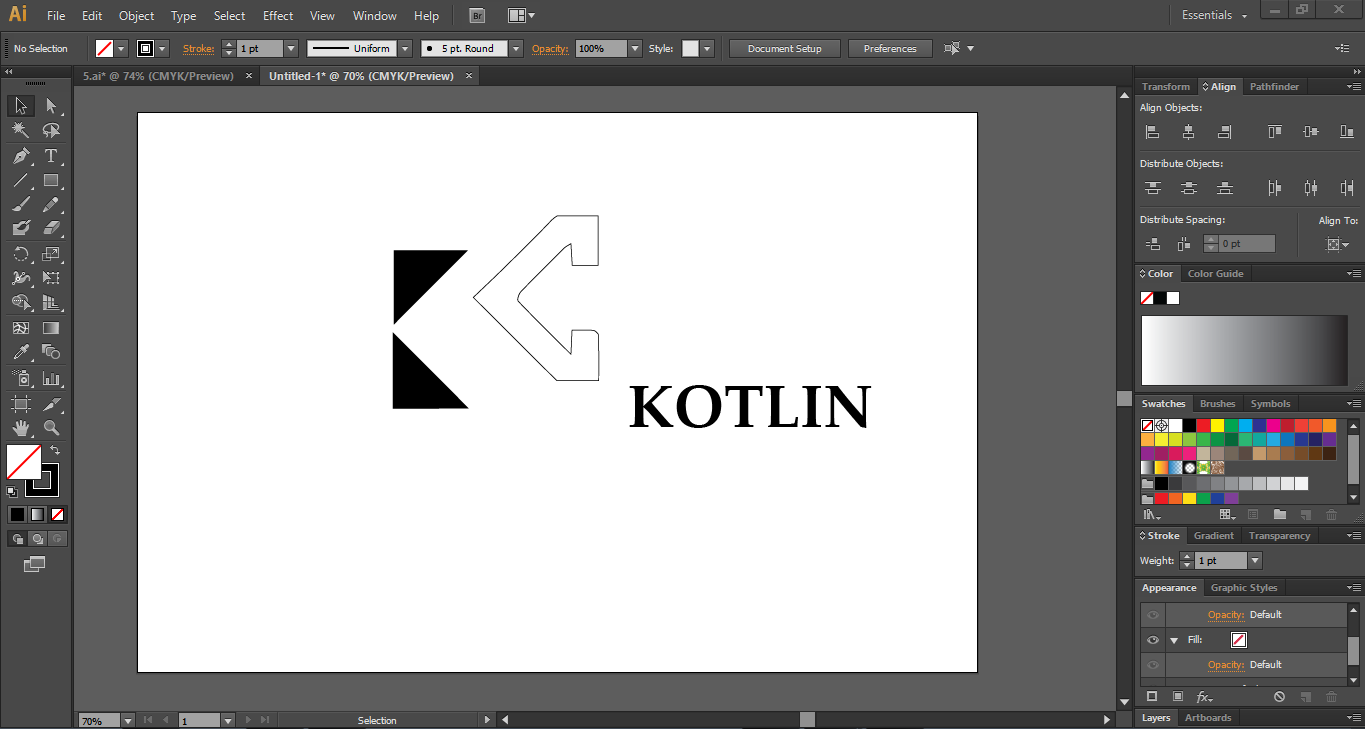This screenshot has width=1365, height=729.
Task: Choose the Zoom tool in toolbox
Action: click(51, 428)
